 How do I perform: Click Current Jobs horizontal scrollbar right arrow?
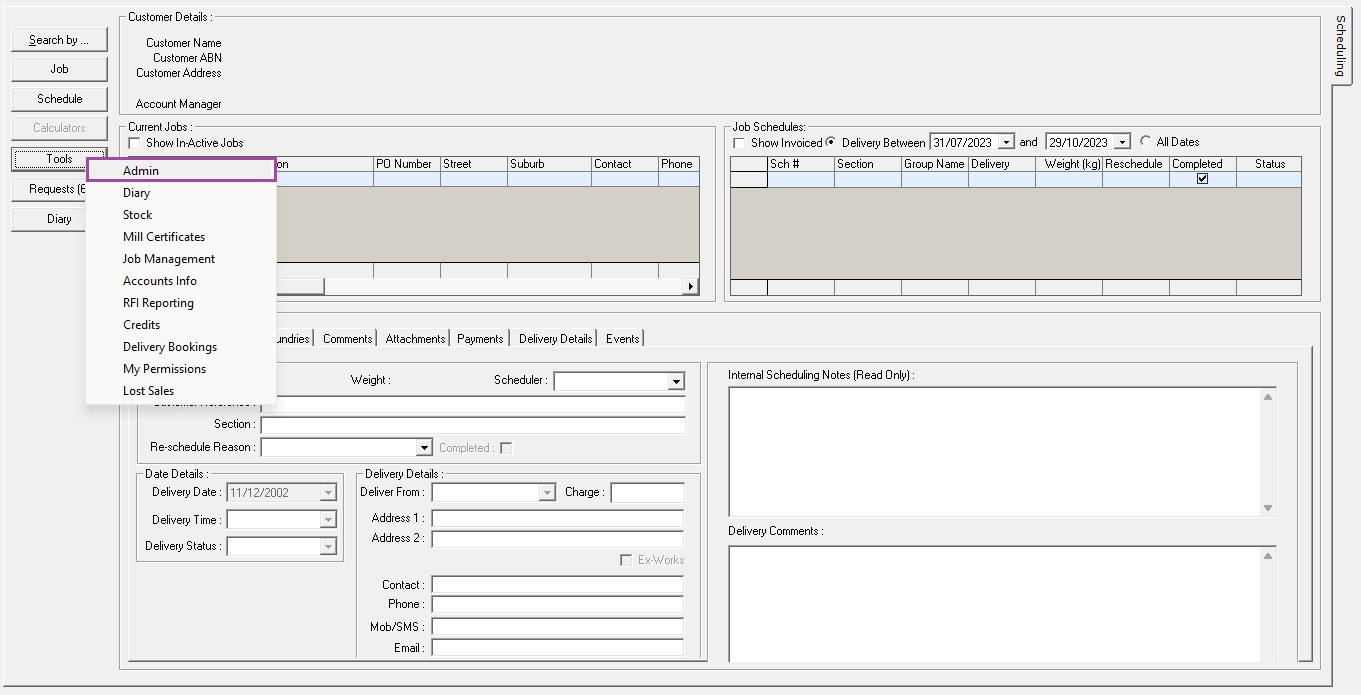pos(690,287)
